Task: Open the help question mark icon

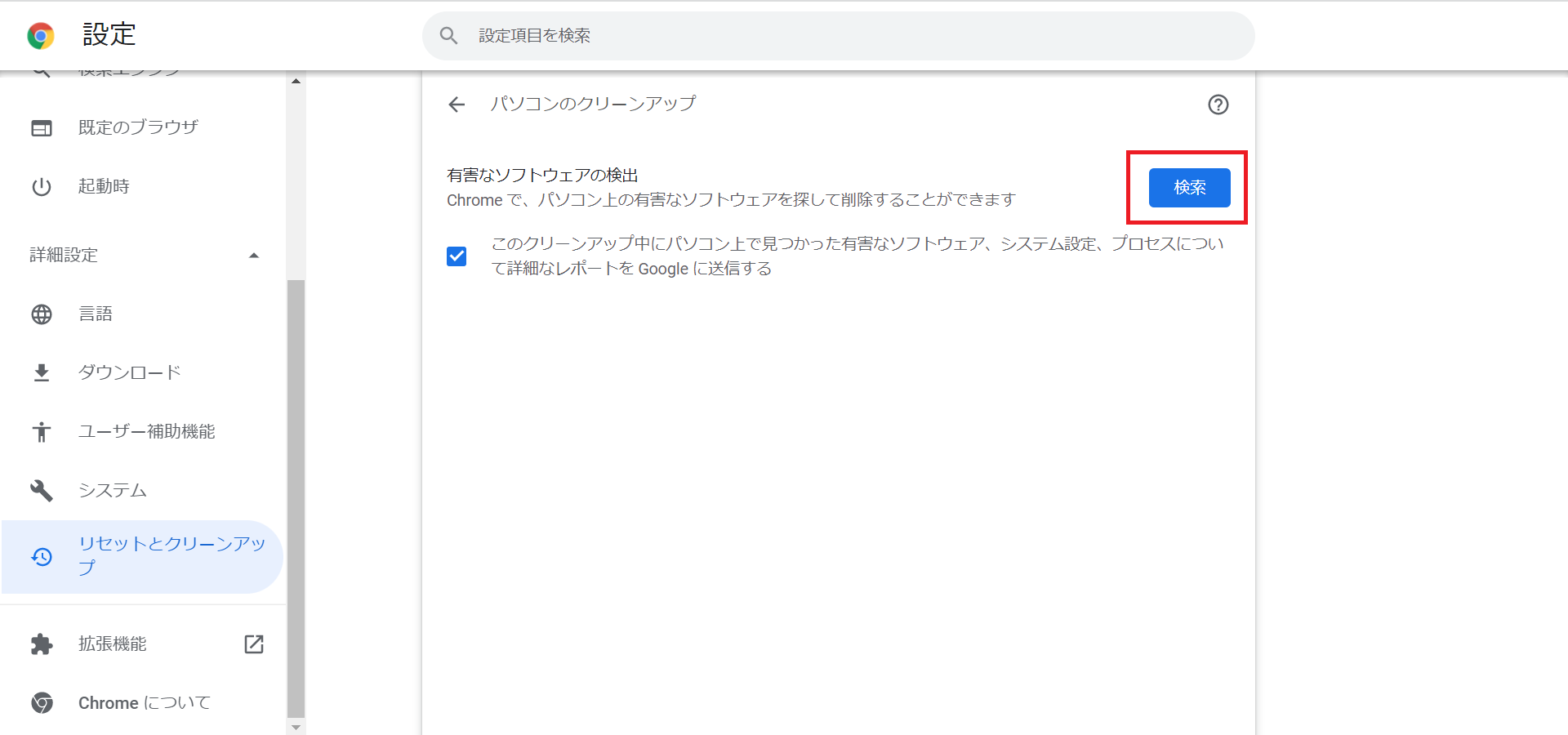Action: pyautogui.click(x=1218, y=105)
